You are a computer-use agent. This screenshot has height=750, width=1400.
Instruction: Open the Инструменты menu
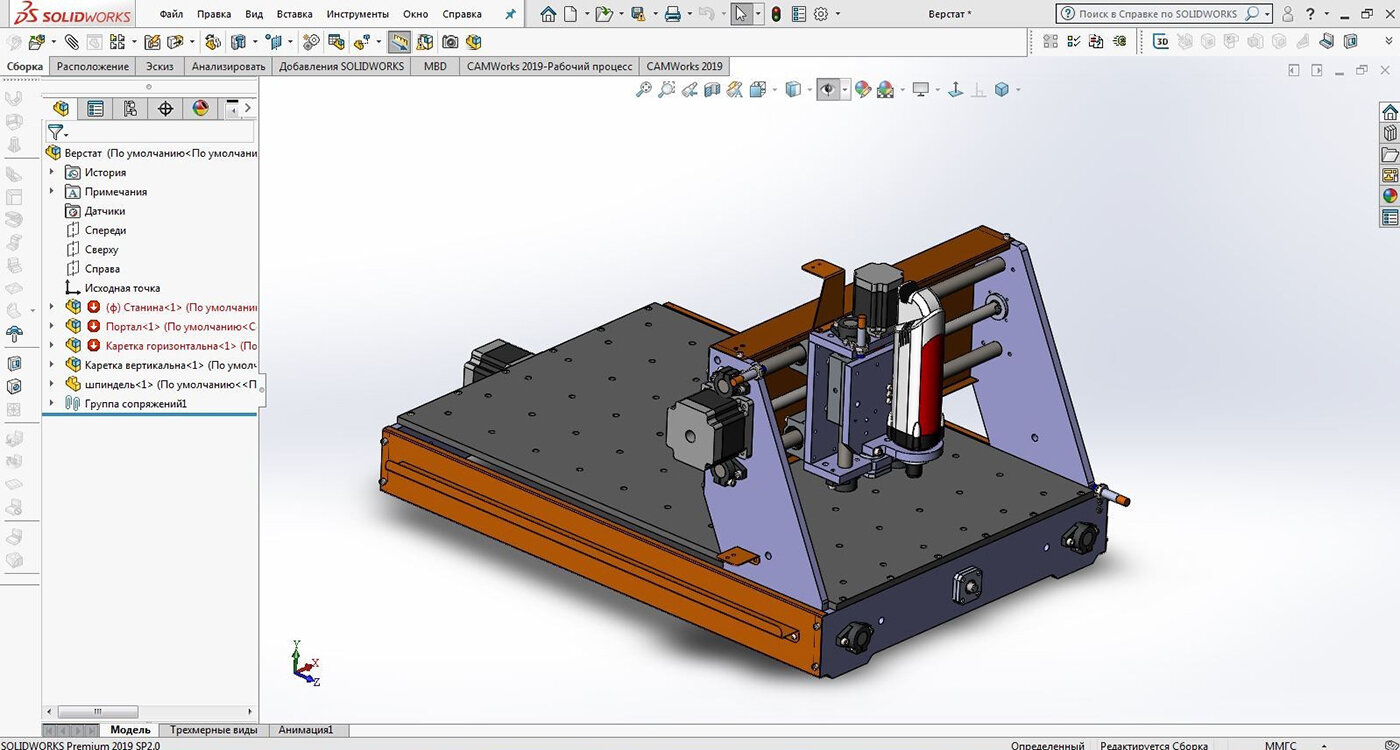tap(357, 14)
